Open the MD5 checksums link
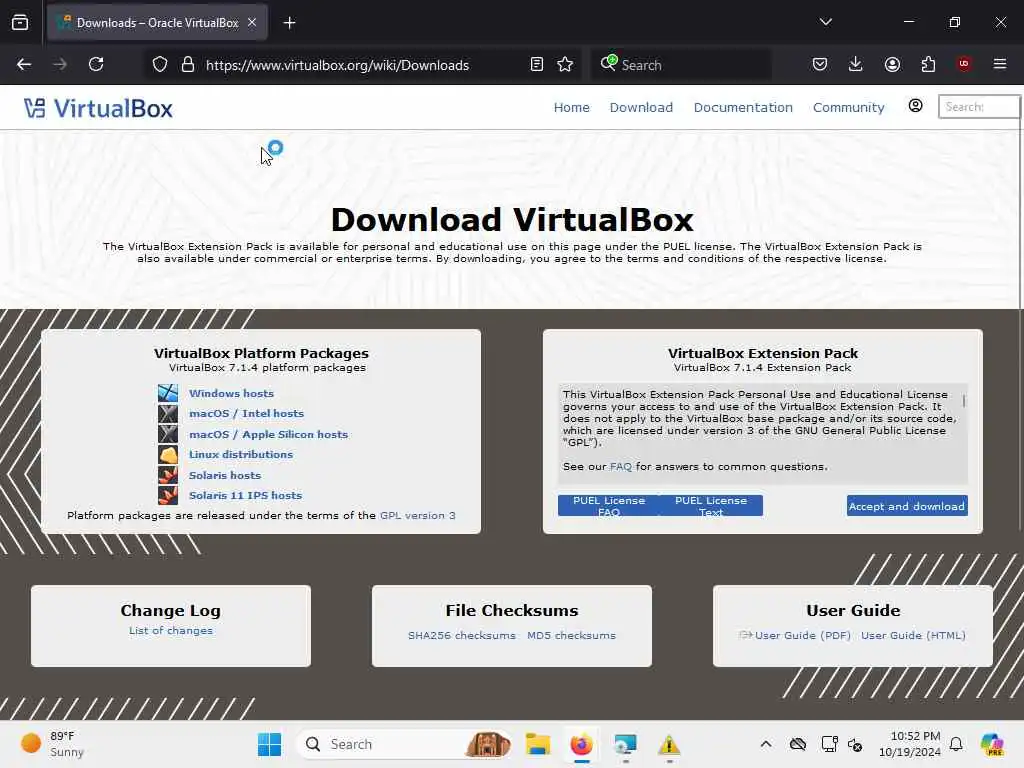 point(571,635)
